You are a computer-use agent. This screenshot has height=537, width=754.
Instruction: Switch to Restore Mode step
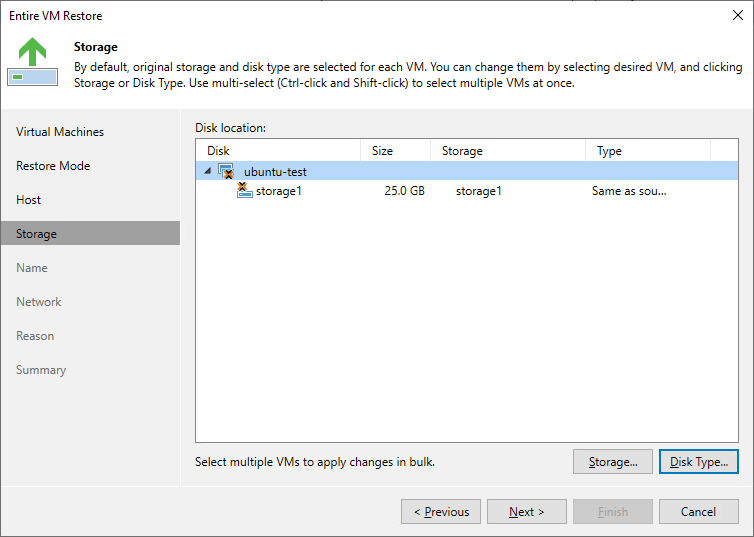point(53,166)
